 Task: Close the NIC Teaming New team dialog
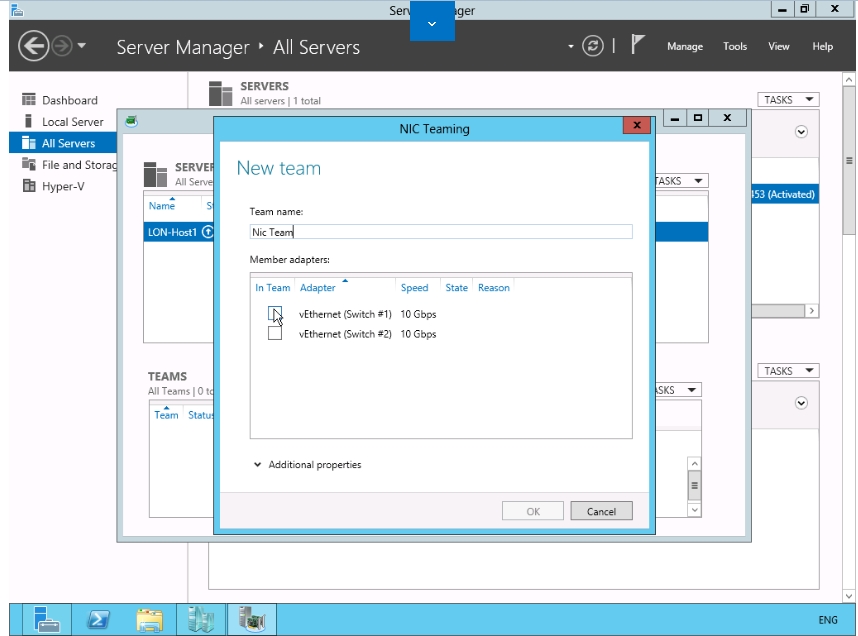tap(637, 125)
